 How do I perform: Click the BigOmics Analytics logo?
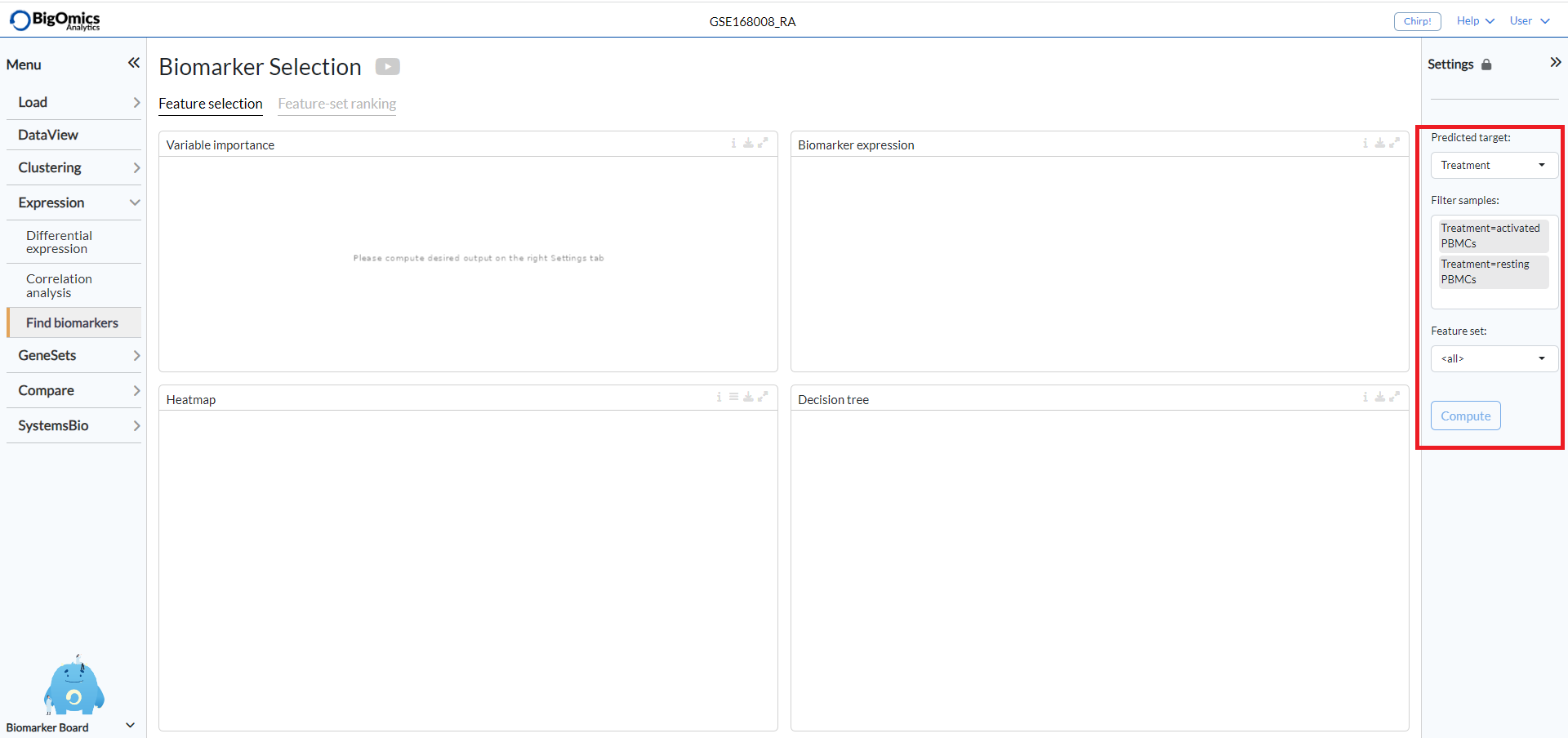[x=54, y=20]
